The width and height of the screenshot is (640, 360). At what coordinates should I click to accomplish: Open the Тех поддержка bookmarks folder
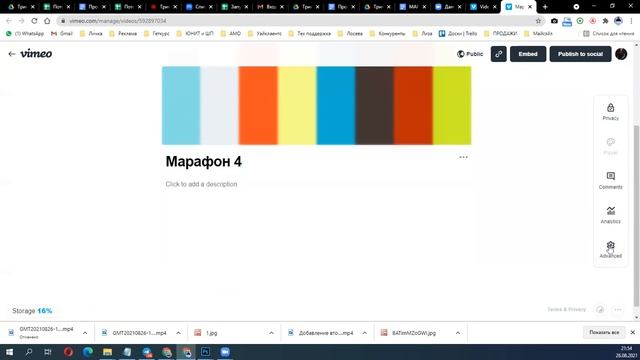[310, 33]
